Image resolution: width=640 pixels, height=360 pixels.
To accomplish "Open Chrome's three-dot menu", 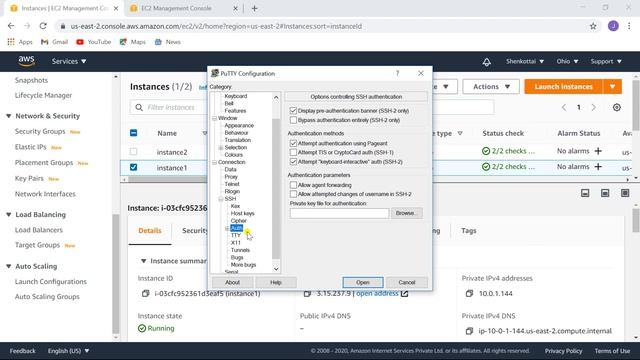I will (x=629, y=26).
